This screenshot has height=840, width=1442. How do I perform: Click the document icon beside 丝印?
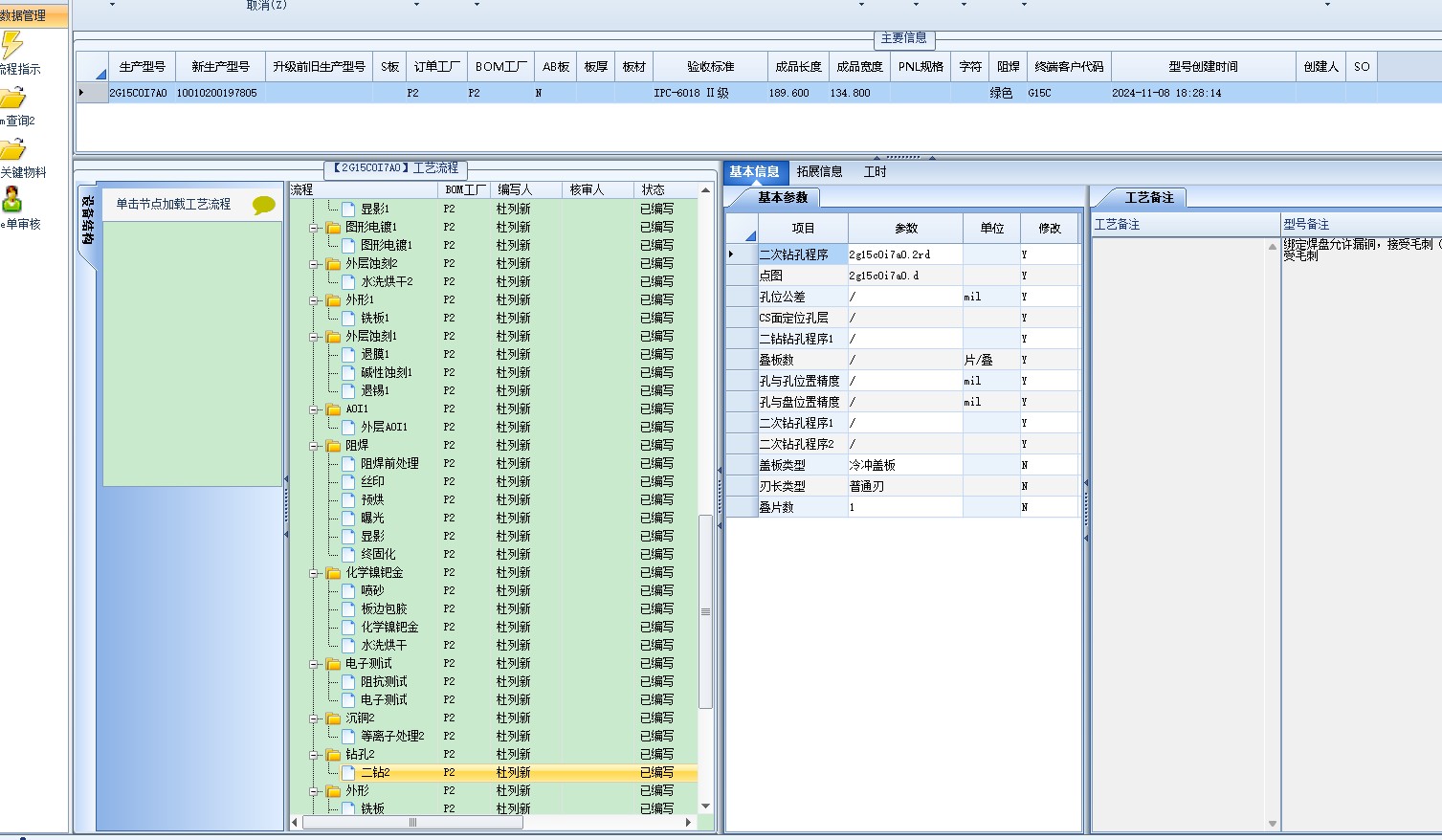[349, 481]
